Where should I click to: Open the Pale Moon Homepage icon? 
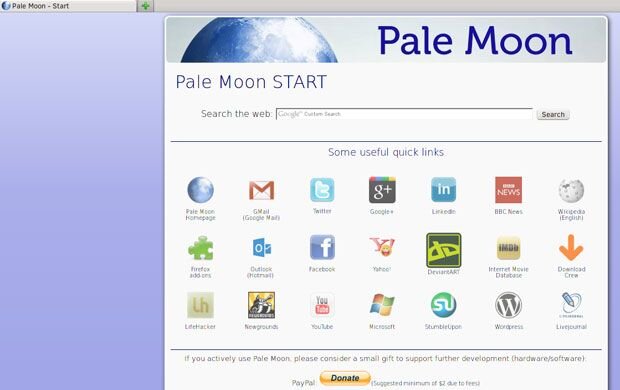tap(200, 190)
